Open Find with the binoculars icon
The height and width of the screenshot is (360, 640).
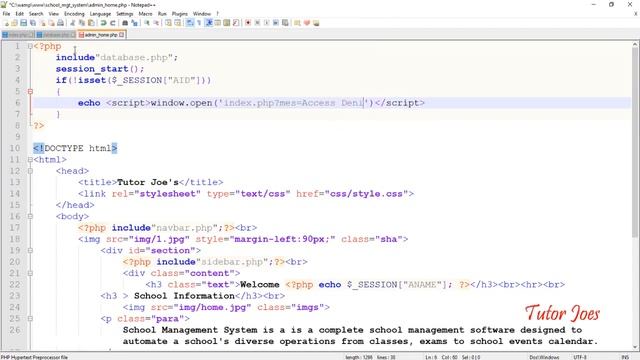(125, 23)
